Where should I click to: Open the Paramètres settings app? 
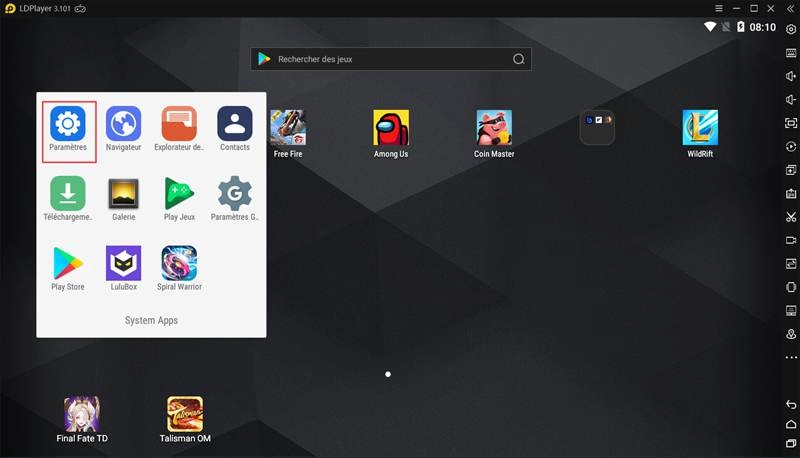(x=68, y=124)
